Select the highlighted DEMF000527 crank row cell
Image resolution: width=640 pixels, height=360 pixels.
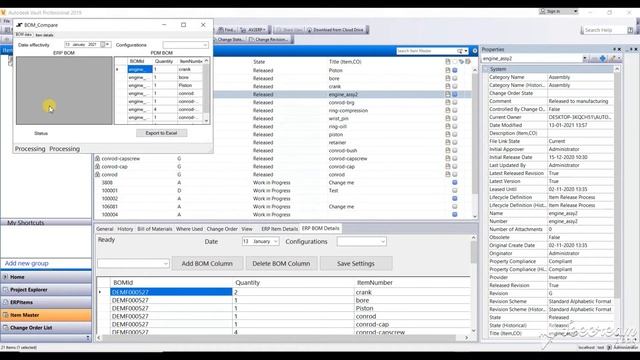171,292
